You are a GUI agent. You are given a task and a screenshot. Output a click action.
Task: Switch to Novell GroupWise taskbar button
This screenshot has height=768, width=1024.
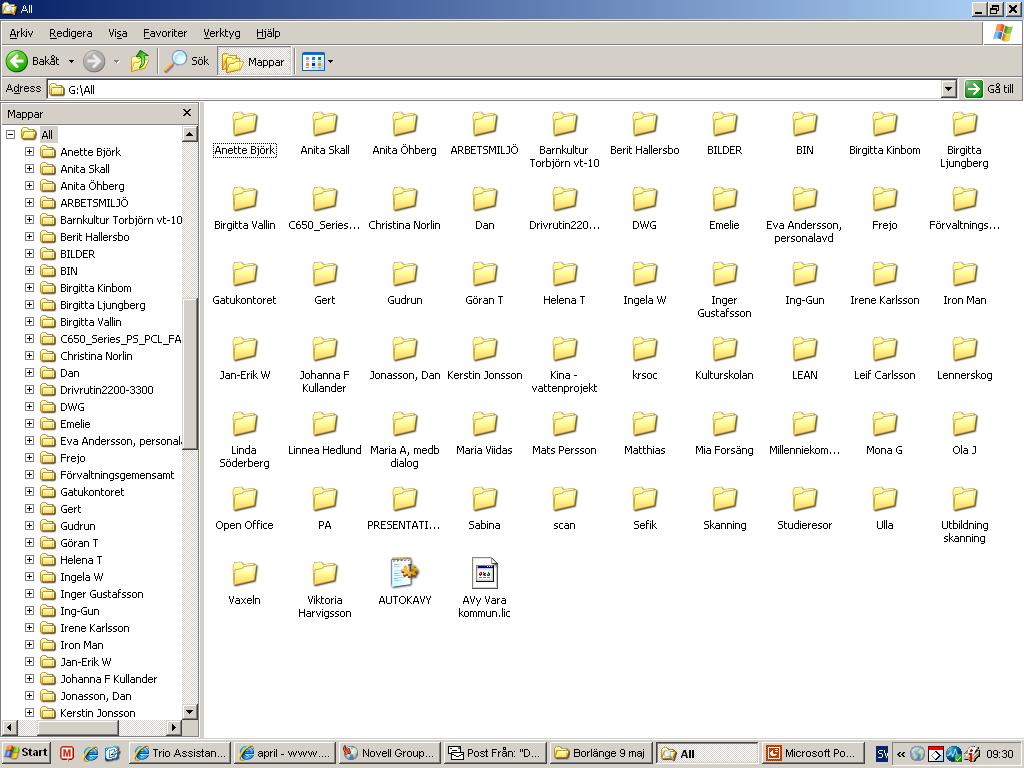pos(390,753)
